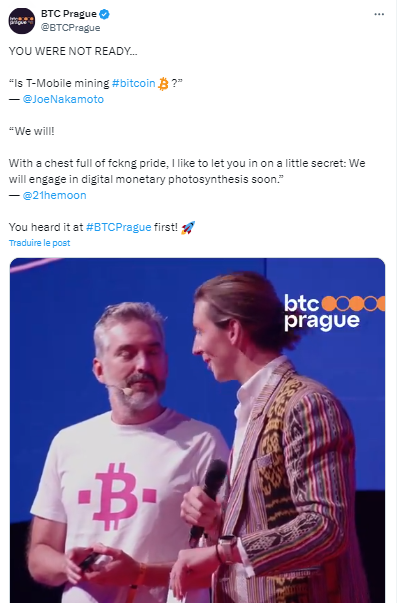Image resolution: width=400 pixels, height=603 pixels.
Task: Click Traduire le post
Action: coord(39,243)
